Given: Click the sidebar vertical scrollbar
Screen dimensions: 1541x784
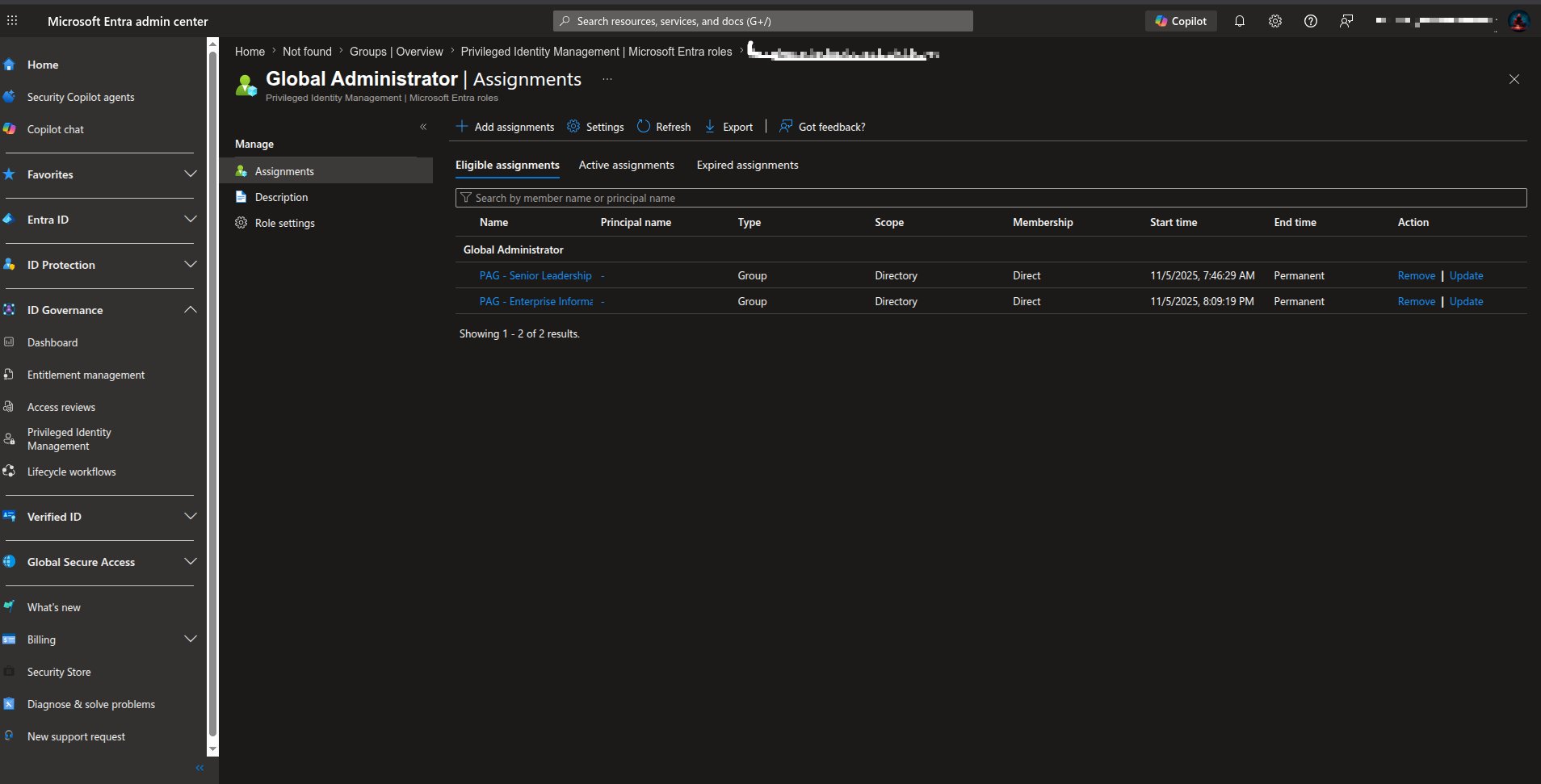Looking at the screenshot, I should (x=212, y=396).
